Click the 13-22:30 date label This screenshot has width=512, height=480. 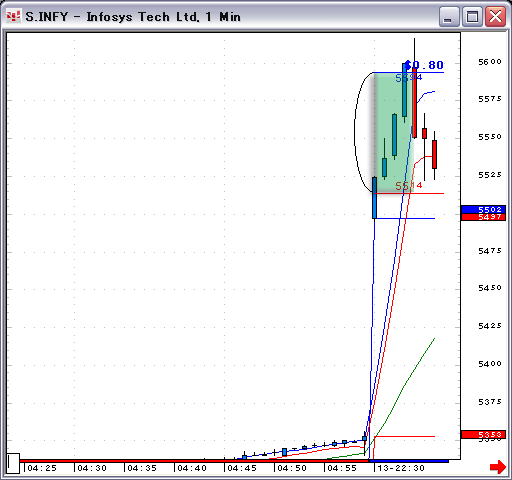401,468
